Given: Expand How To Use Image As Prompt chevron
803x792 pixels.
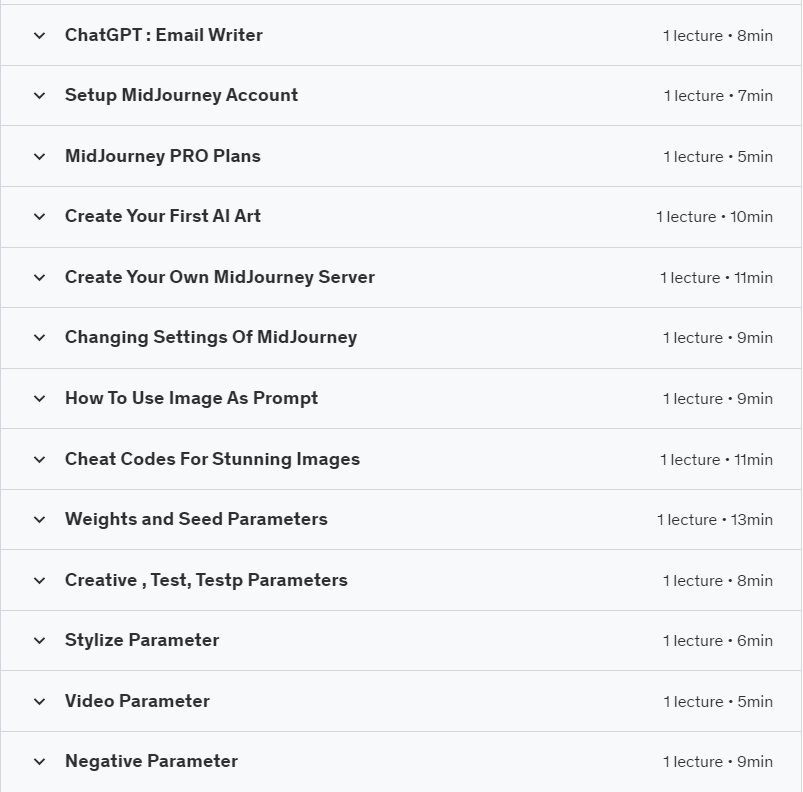Looking at the screenshot, I should click(39, 398).
